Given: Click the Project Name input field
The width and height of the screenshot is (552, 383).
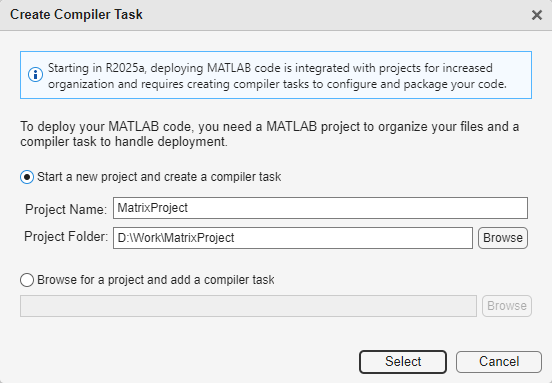Looking at the screenshot, I should coord(320,208).
